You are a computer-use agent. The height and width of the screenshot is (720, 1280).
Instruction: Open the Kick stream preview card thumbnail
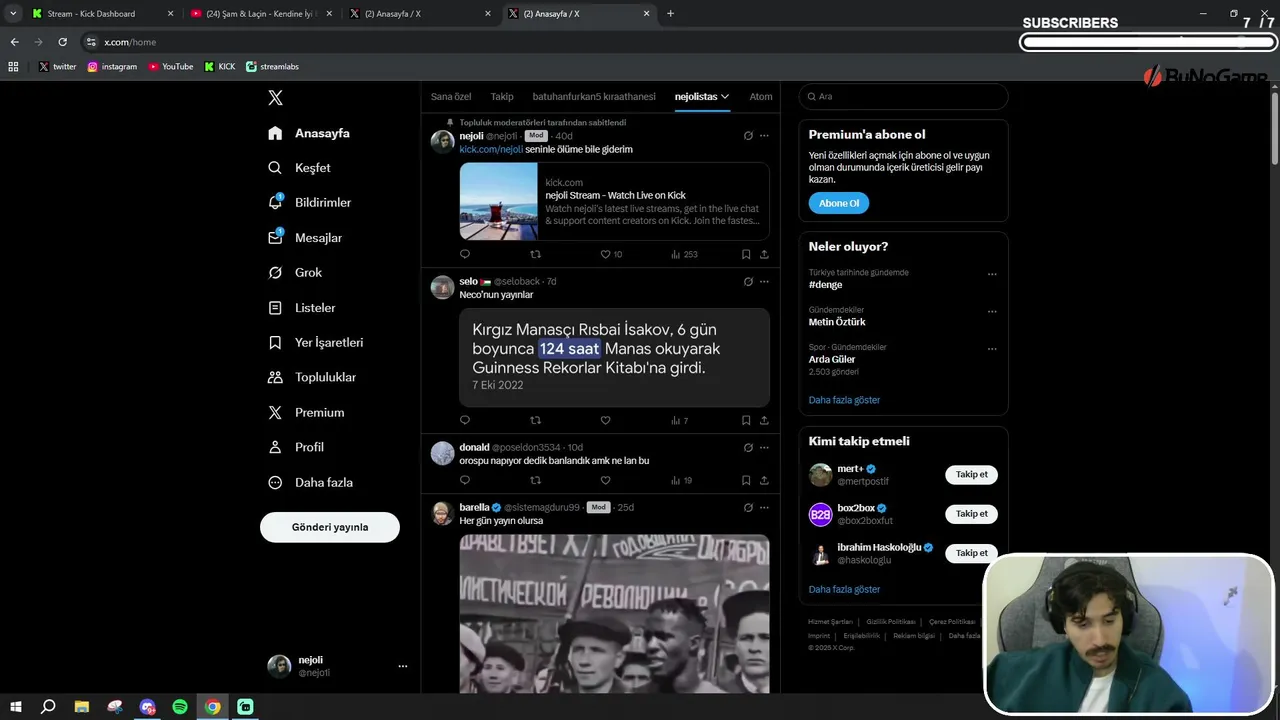(498, 201)
